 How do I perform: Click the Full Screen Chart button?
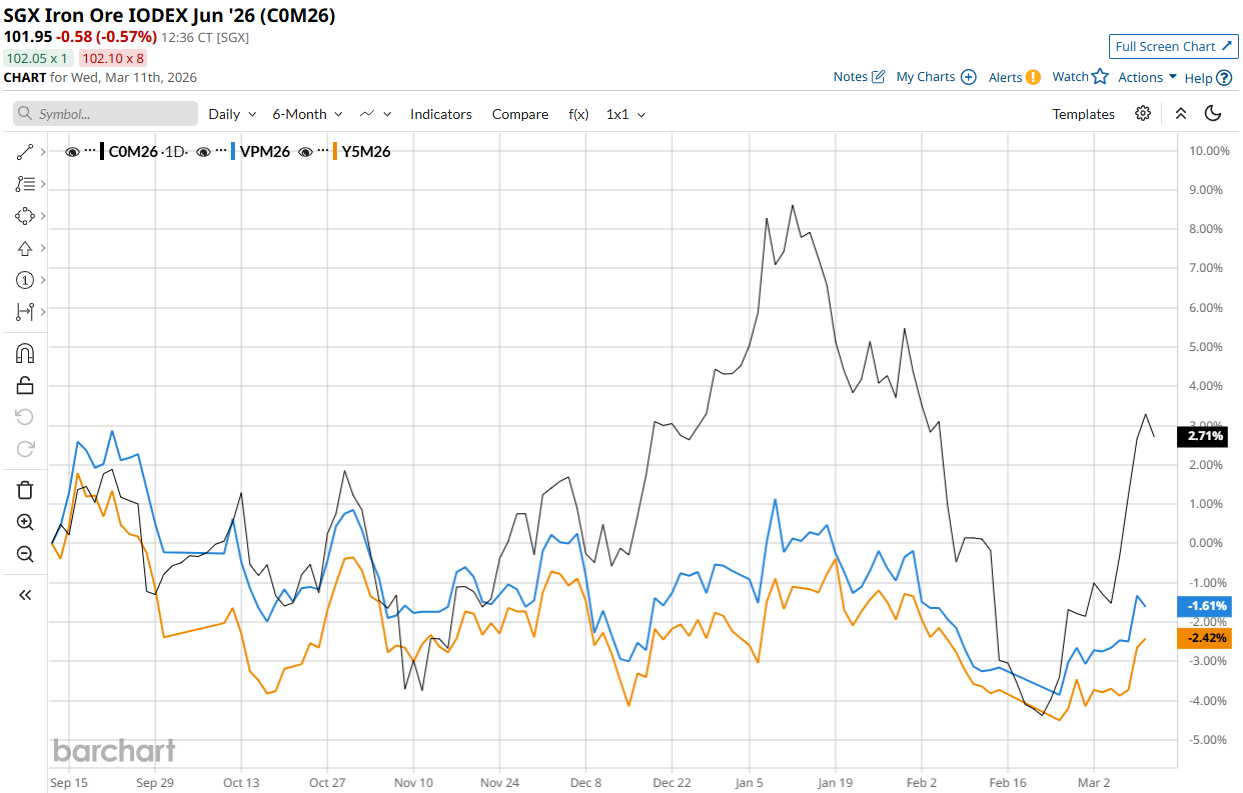tap(1173, 47)
